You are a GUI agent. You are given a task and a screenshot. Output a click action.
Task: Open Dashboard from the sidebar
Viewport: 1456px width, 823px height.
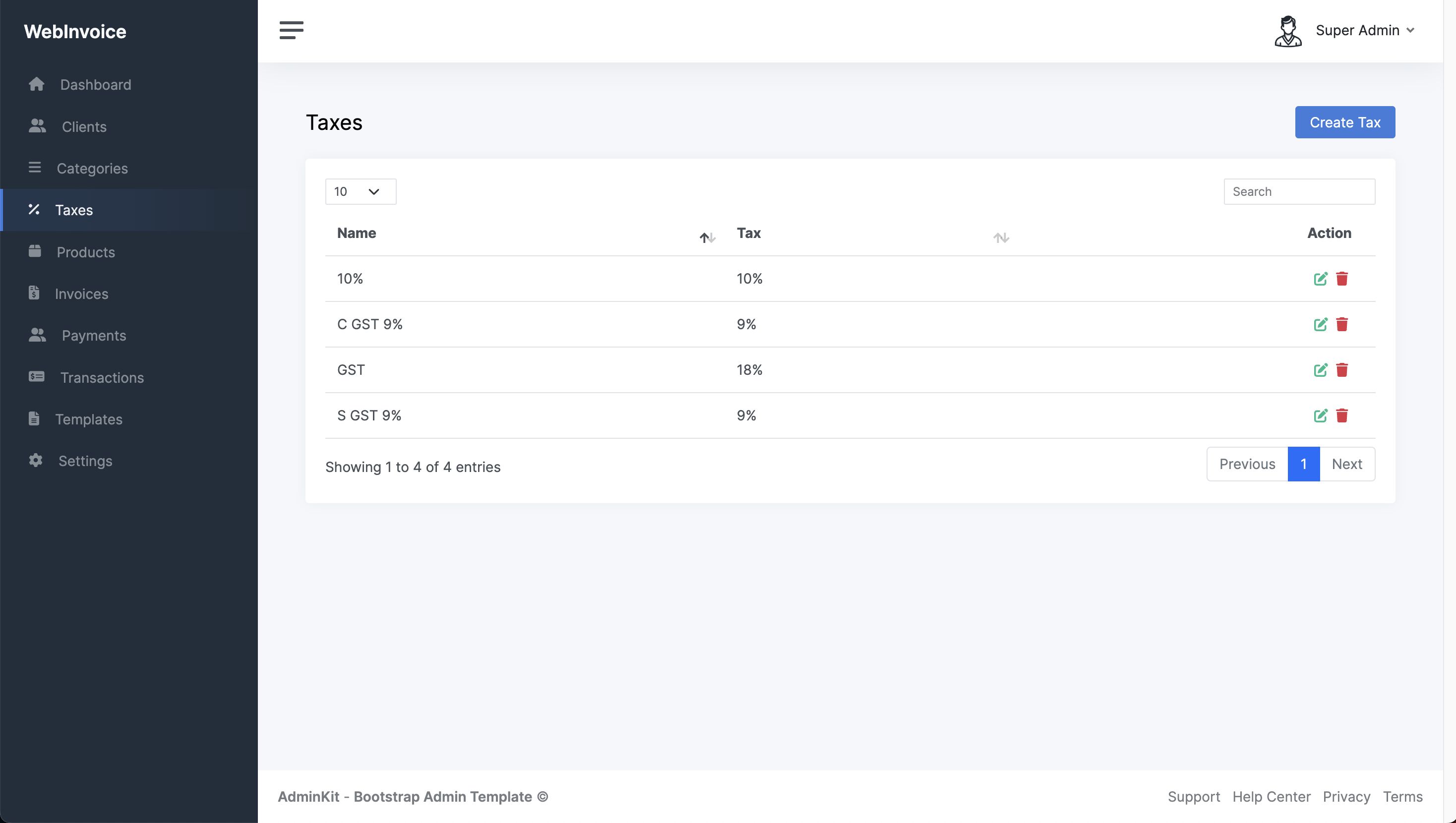(x=95, y=85)
